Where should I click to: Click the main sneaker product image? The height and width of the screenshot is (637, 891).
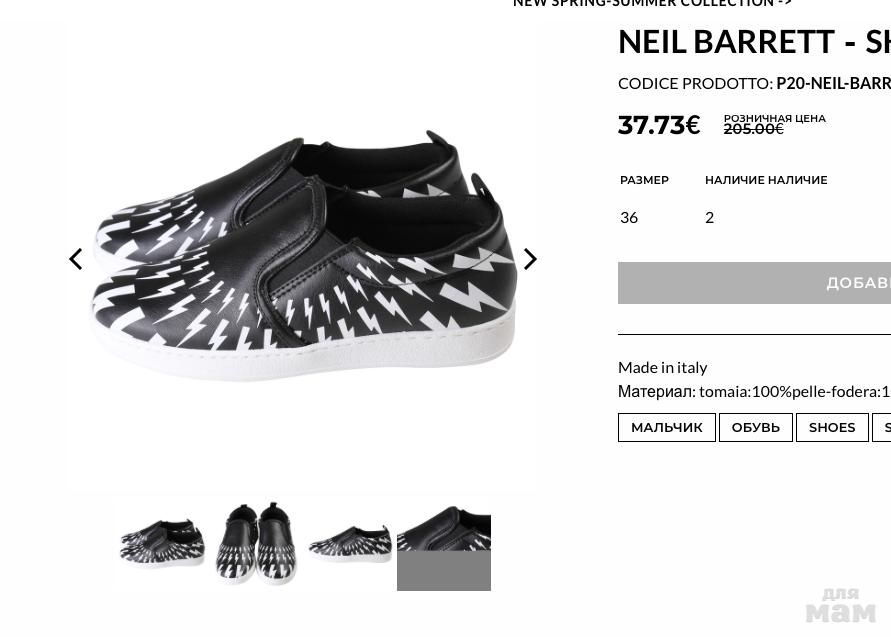point(302,256)
